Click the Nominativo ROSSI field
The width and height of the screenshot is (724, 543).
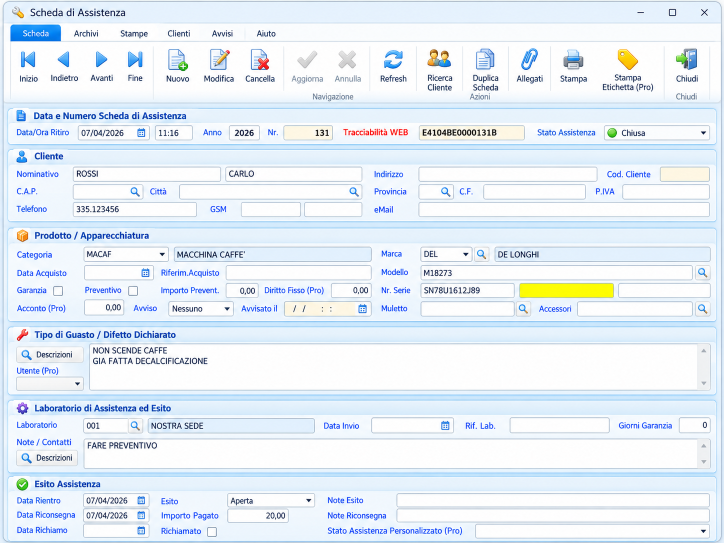click(147, 174)
